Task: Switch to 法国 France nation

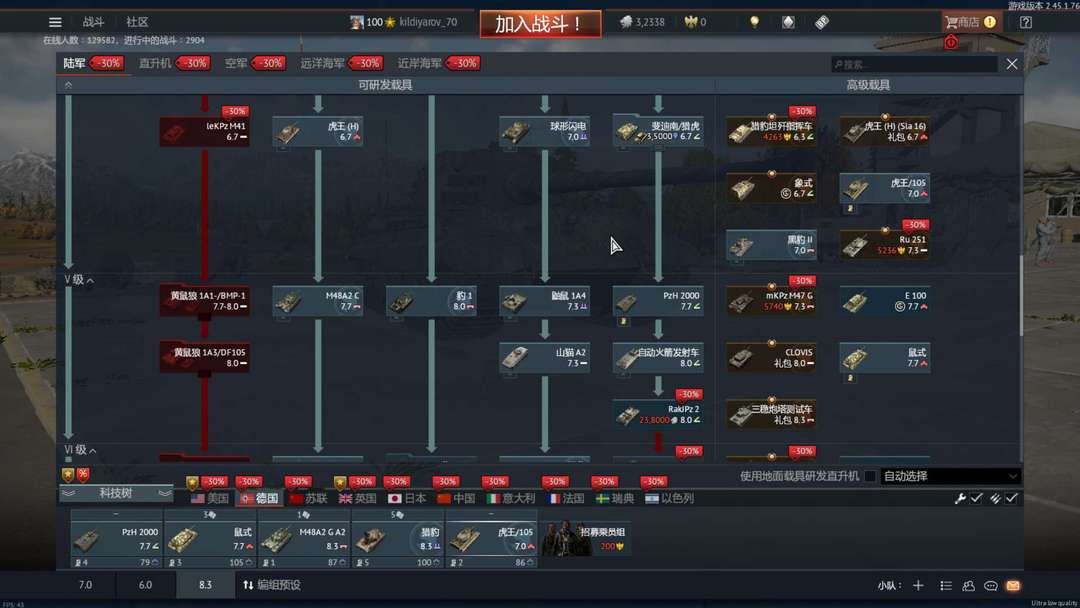Action: tap(567, 499)
